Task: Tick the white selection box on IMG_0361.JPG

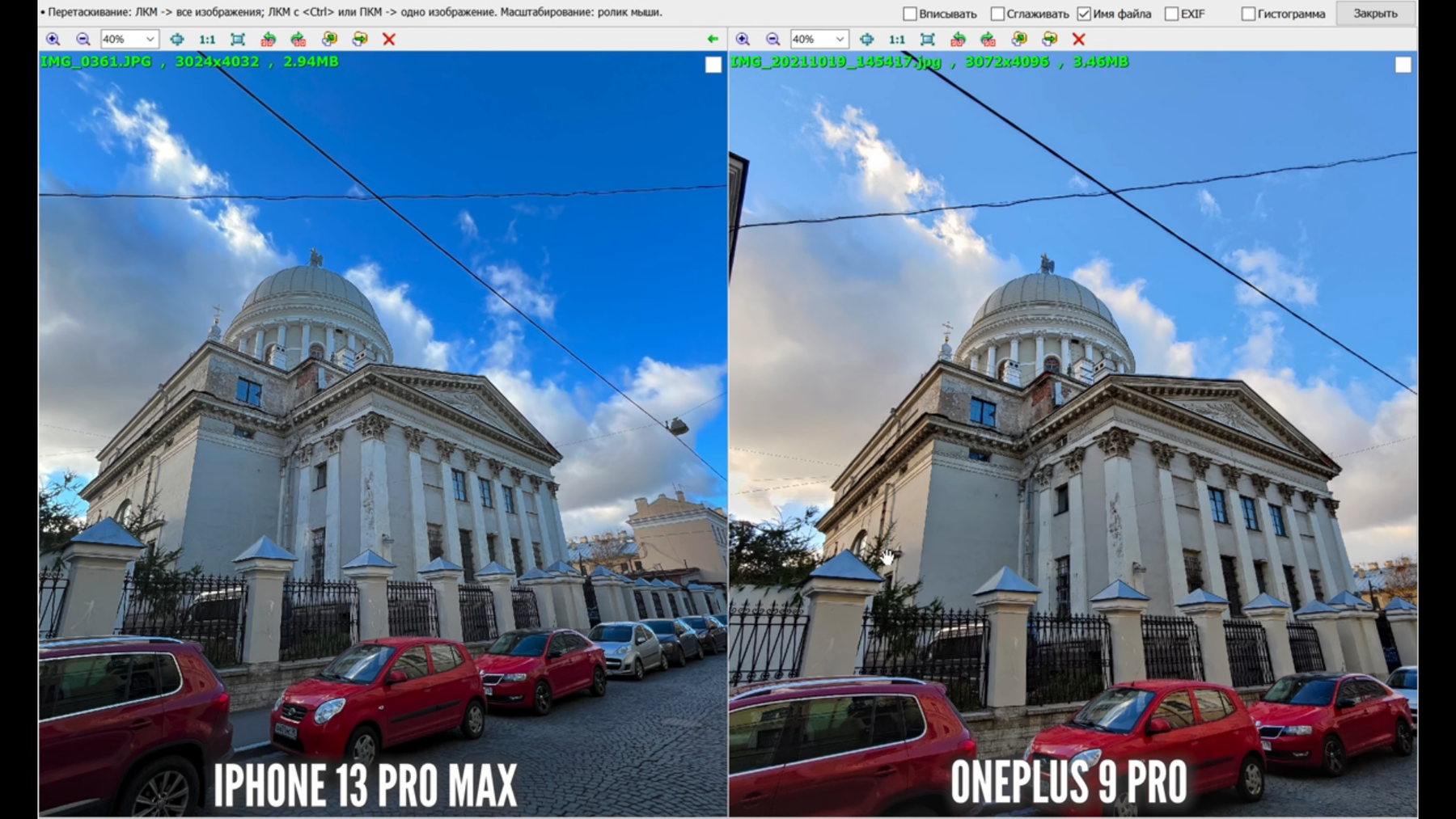Action: (x=713, y=65)
